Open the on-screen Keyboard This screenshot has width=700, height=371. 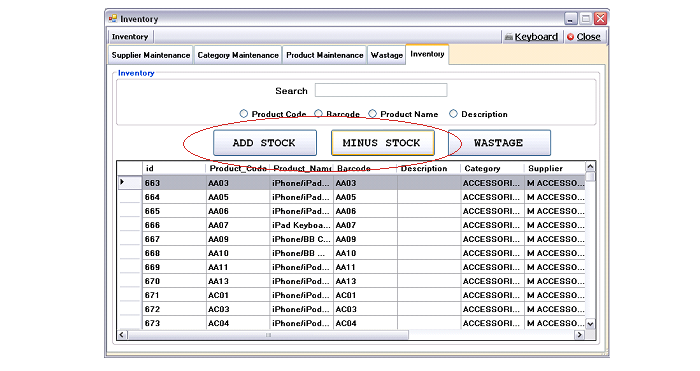[x=536, y=37]
